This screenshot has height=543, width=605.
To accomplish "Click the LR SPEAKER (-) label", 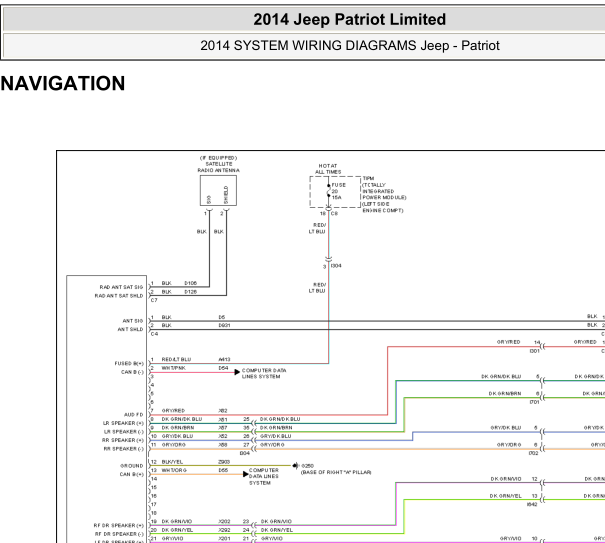I will (123, 431).
